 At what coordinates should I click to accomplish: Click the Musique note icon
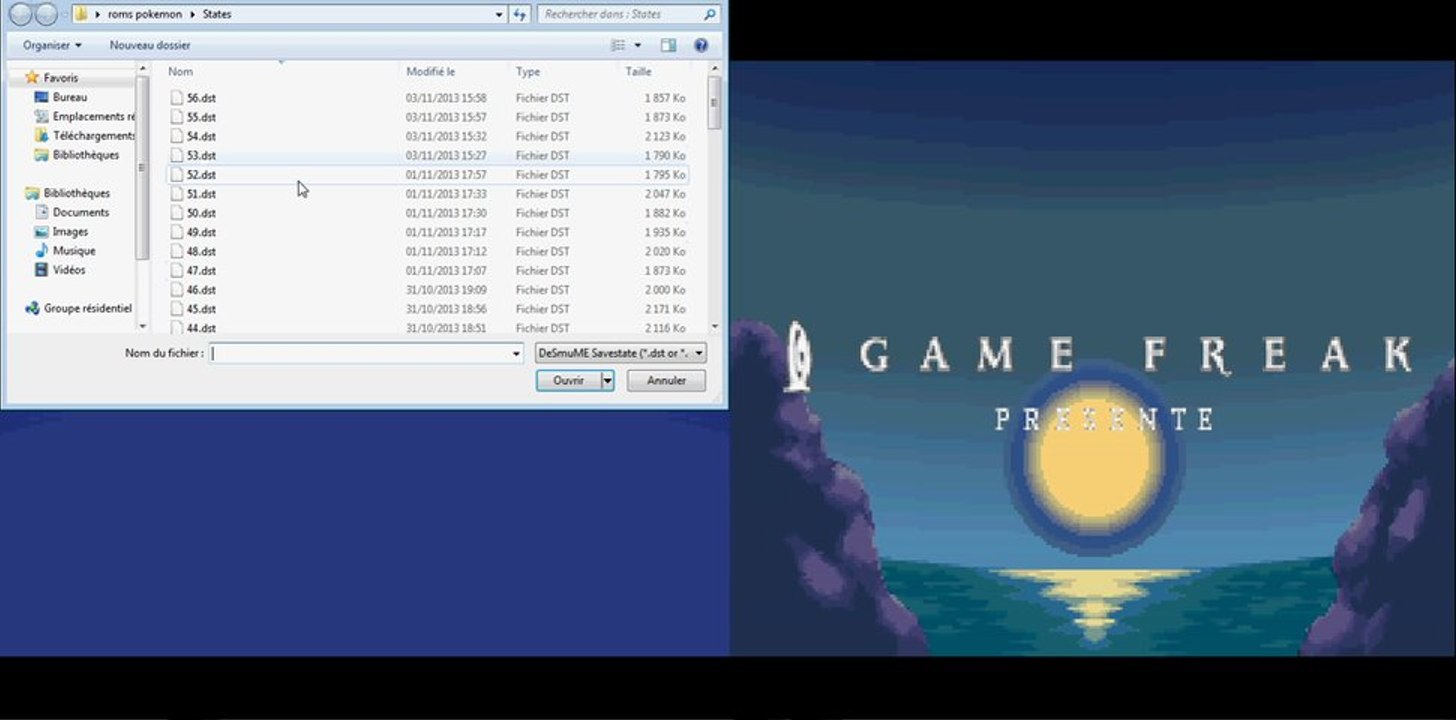click(x=42, y=250)
